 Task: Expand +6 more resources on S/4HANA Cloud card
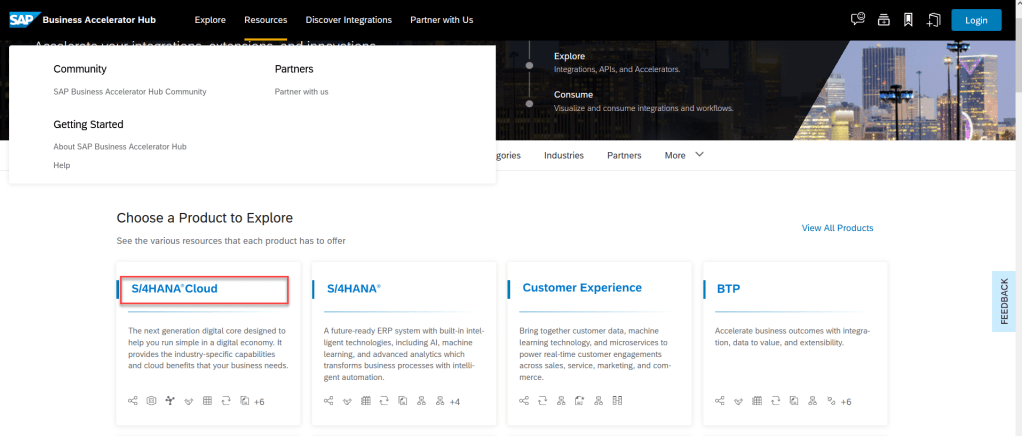(259, 402)
